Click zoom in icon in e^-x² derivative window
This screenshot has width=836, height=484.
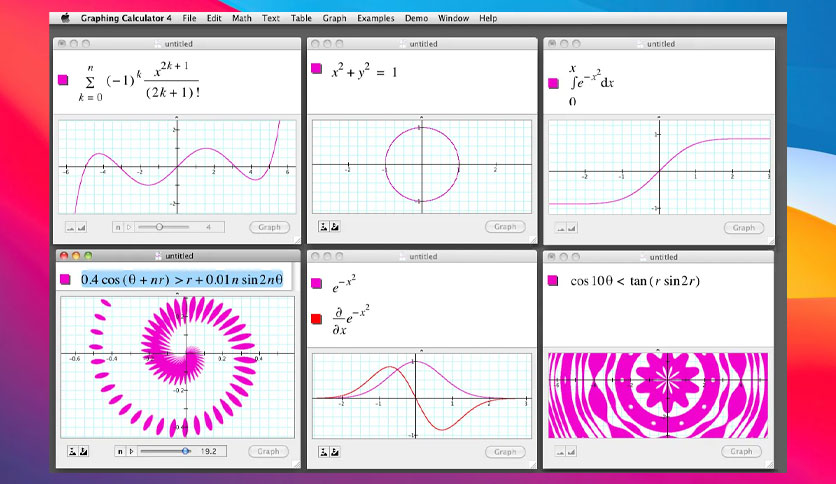(x=335, y=452)
